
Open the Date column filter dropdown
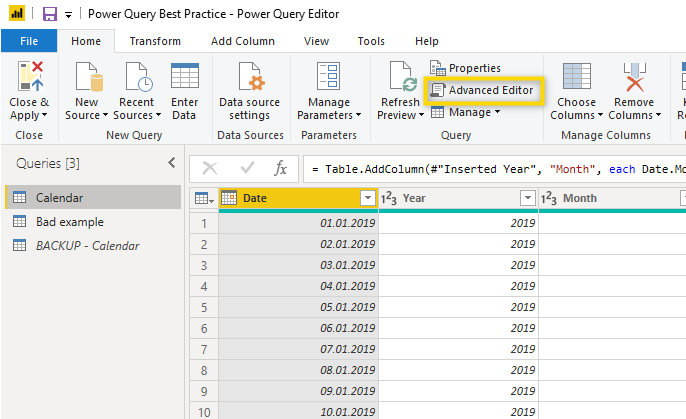pos(368,198)
